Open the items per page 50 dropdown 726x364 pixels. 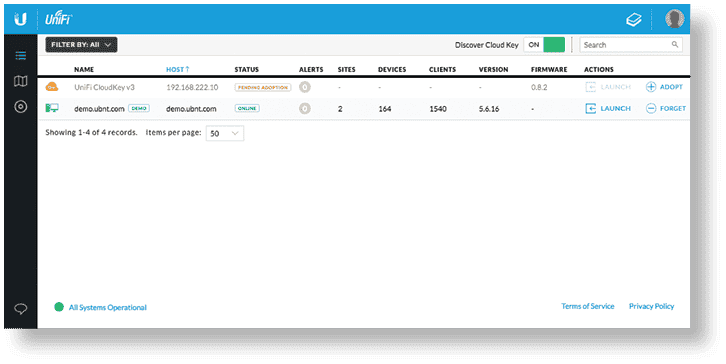tap(225, 133)
